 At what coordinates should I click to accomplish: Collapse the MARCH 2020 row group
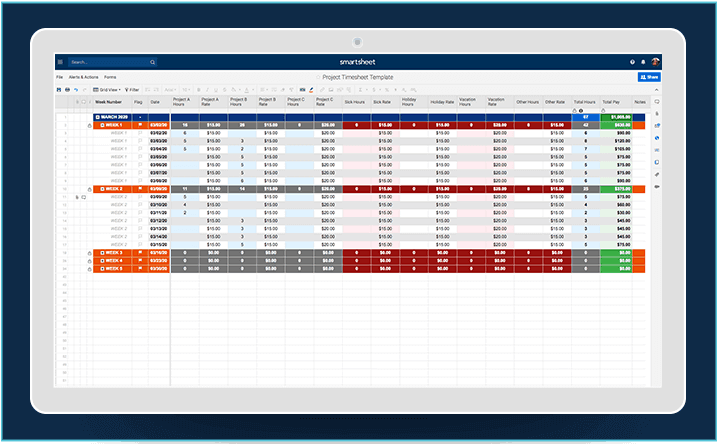[x=97, y=117]
